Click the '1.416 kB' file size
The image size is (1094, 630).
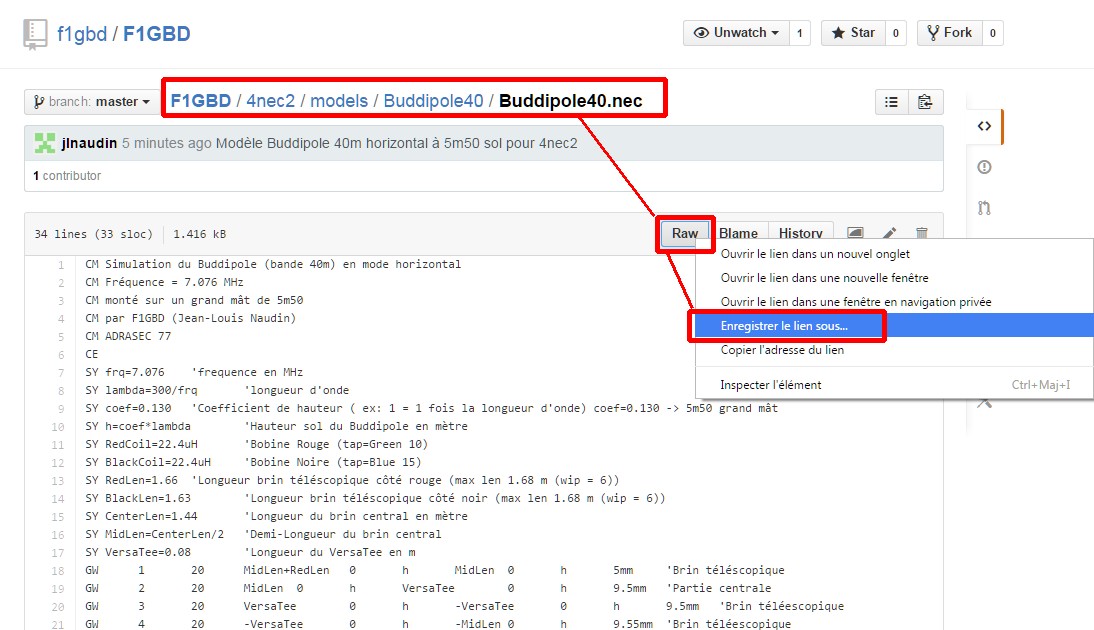point(200,234)
